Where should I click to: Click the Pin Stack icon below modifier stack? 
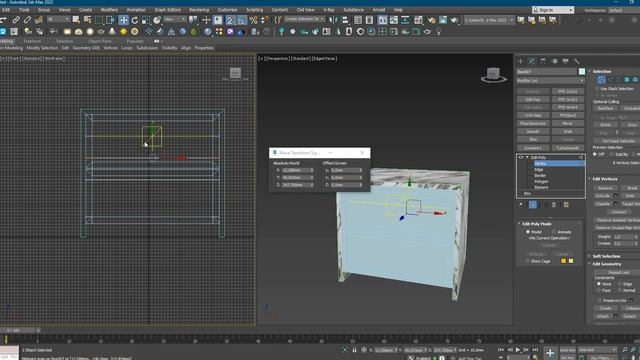click(x=521, y=204)
